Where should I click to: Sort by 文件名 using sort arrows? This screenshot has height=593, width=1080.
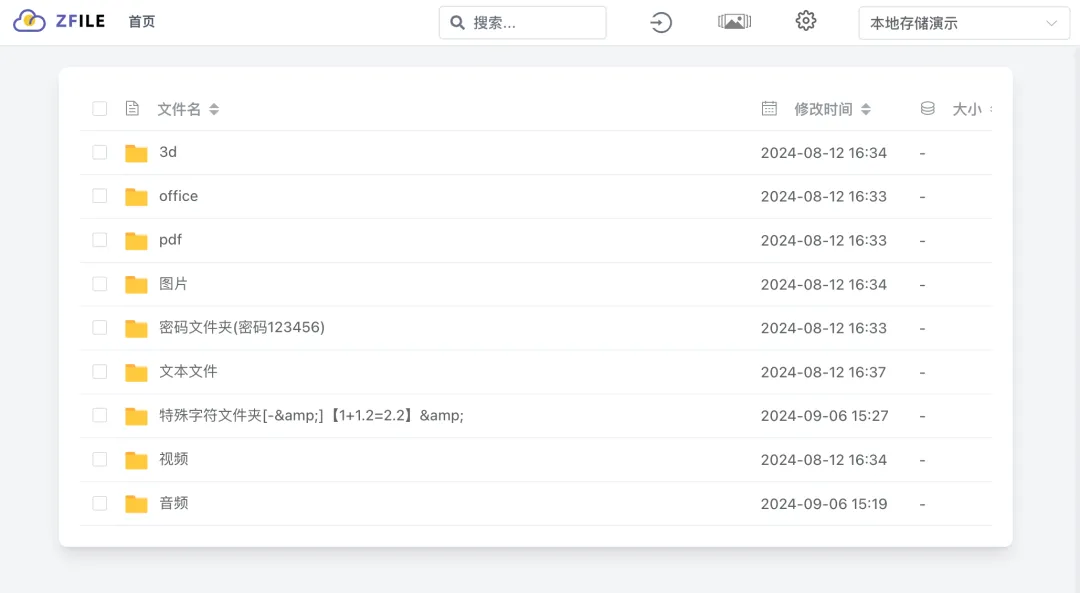[214, 110]
